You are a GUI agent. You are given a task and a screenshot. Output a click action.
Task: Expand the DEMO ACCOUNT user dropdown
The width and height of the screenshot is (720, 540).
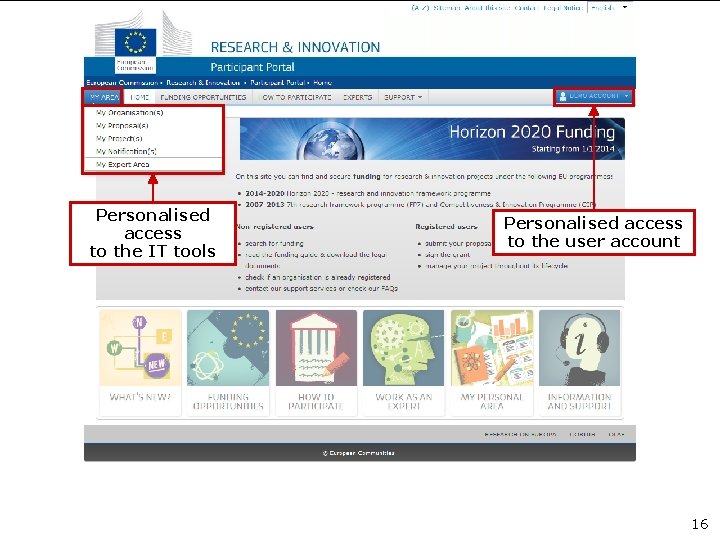[594, 96]
